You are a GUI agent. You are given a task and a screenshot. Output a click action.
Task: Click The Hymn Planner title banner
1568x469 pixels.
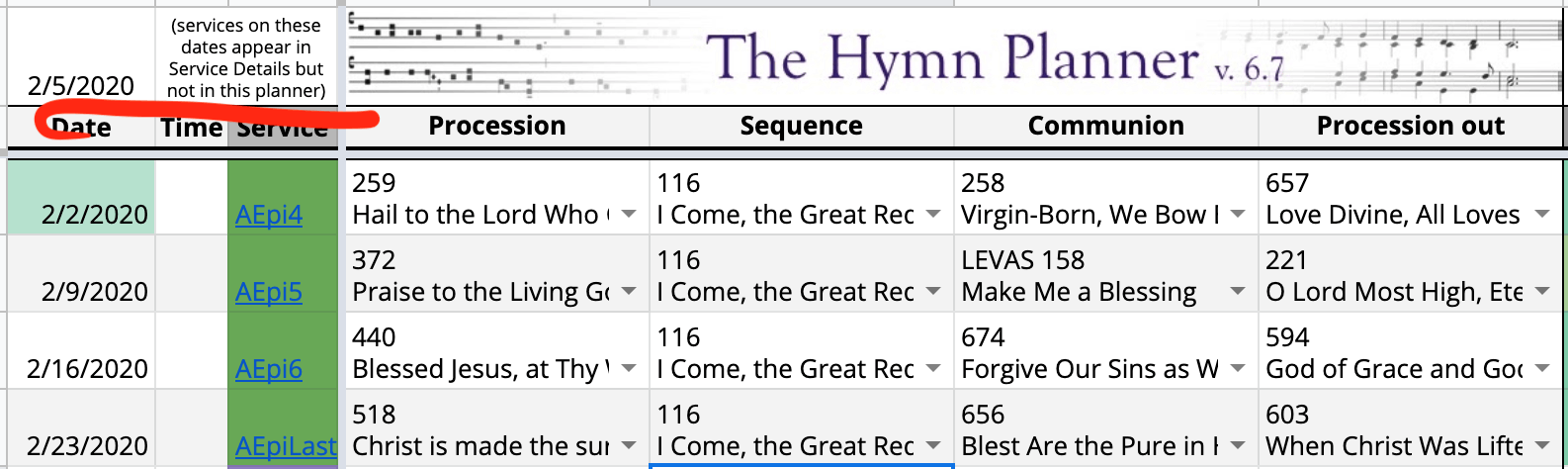pyautogui.click(x=954, y=56)
